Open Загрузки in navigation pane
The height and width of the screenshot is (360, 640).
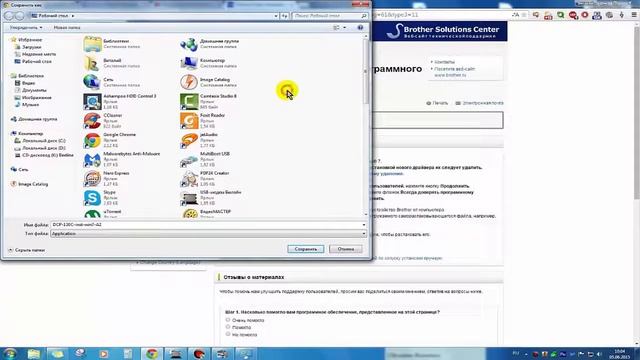(x=28, y=47)
